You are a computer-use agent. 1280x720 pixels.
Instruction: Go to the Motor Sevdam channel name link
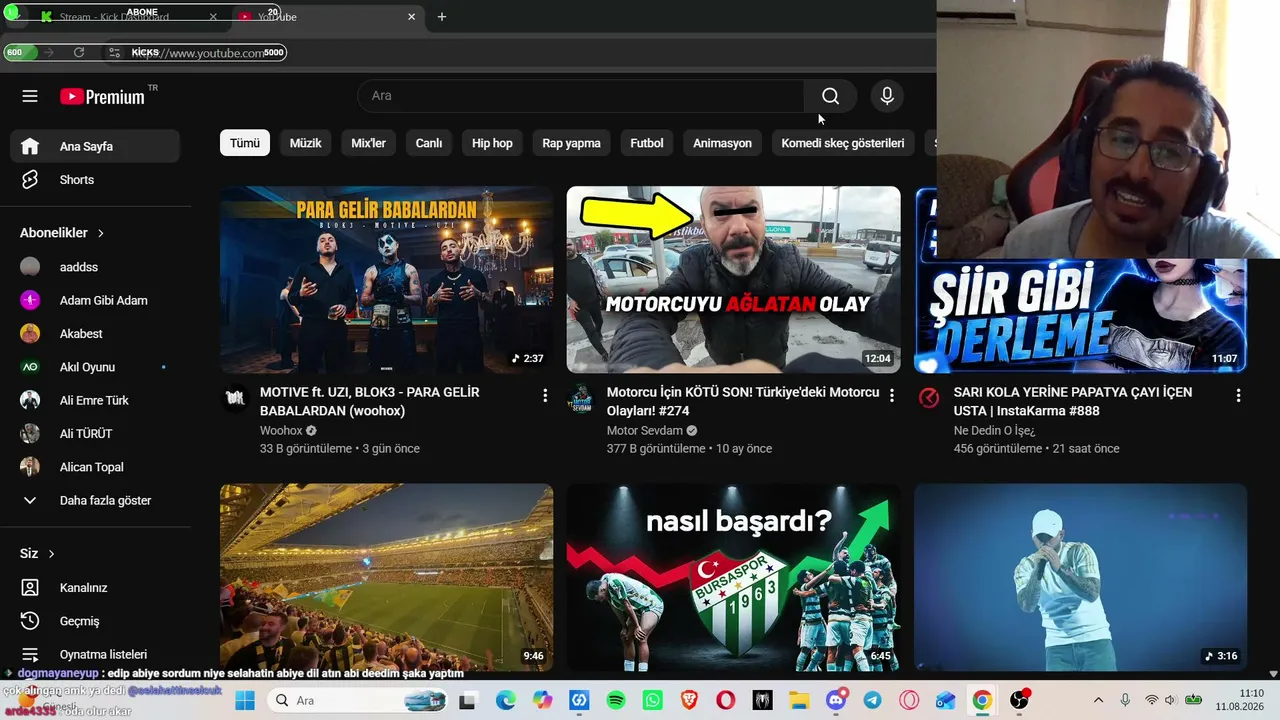(x=645, y=431)
